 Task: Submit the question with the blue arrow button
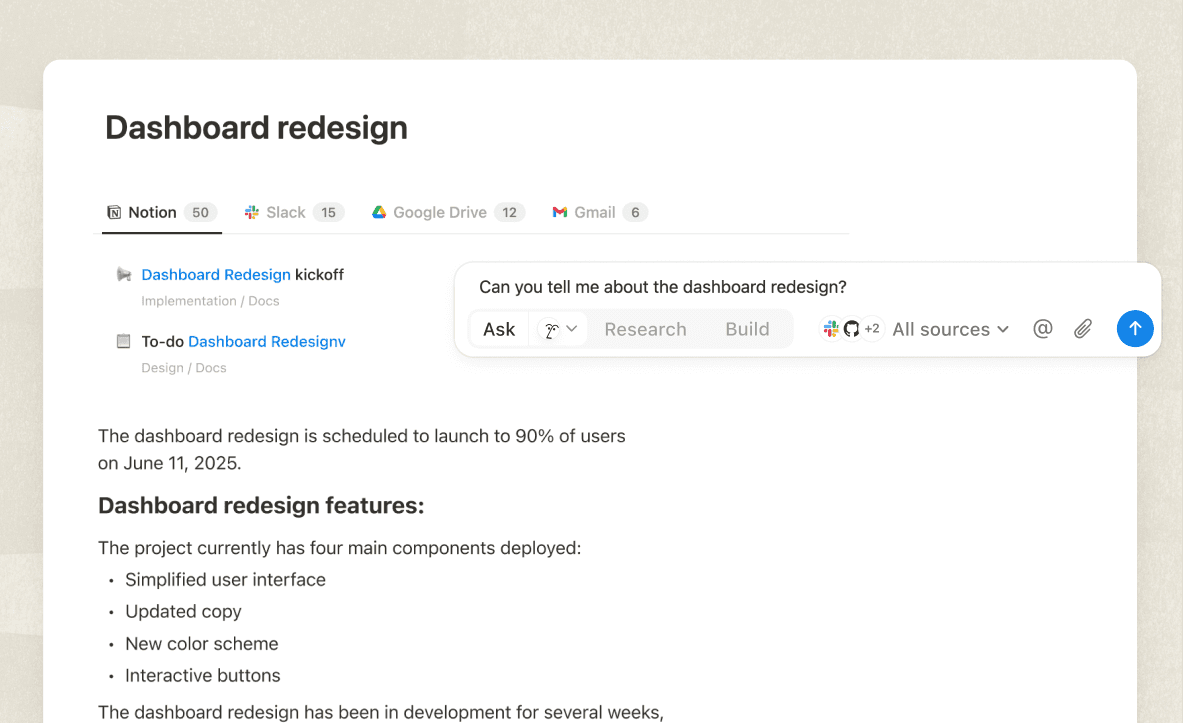1135,328
